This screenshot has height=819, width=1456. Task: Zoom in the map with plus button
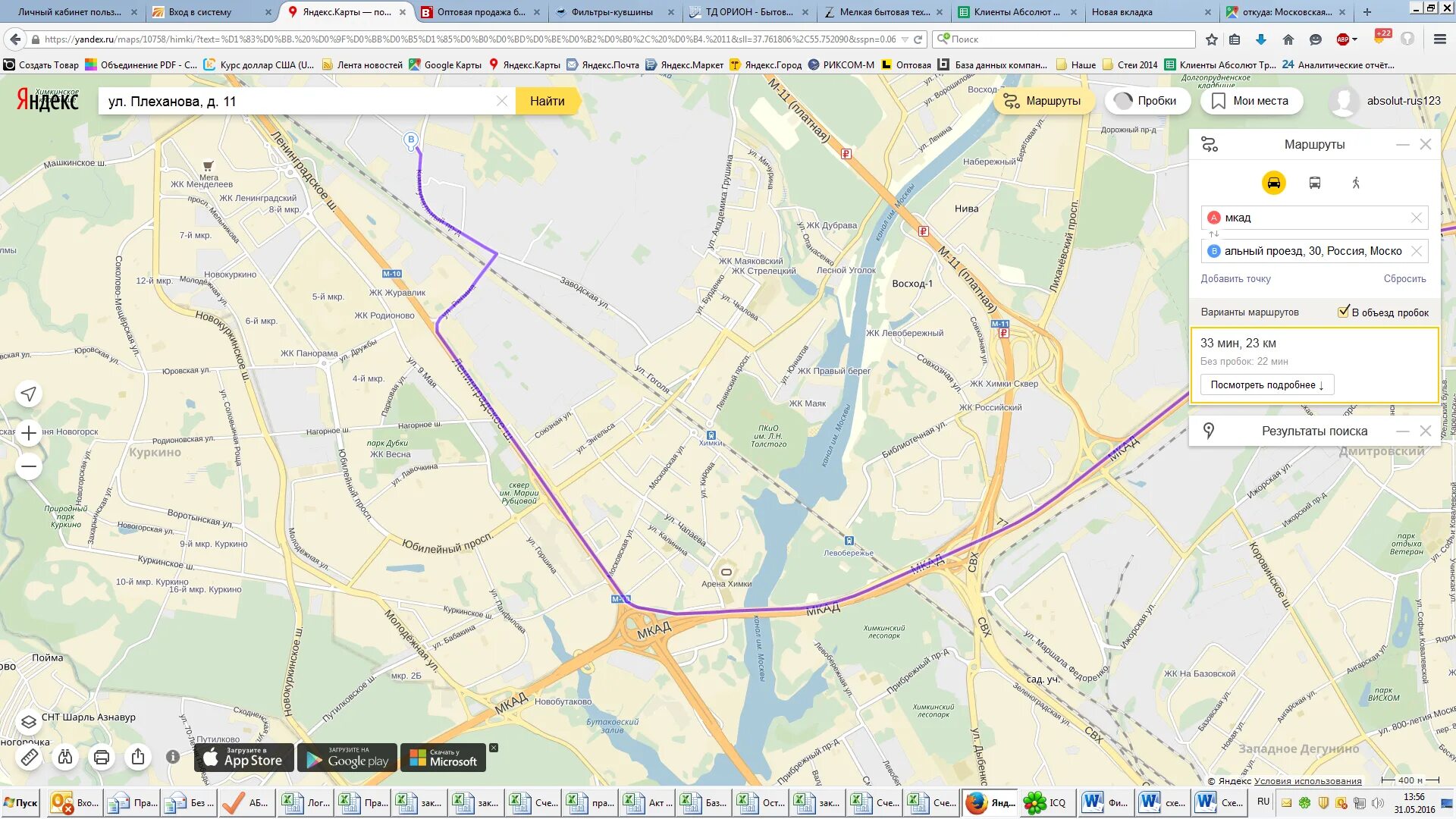29,433
